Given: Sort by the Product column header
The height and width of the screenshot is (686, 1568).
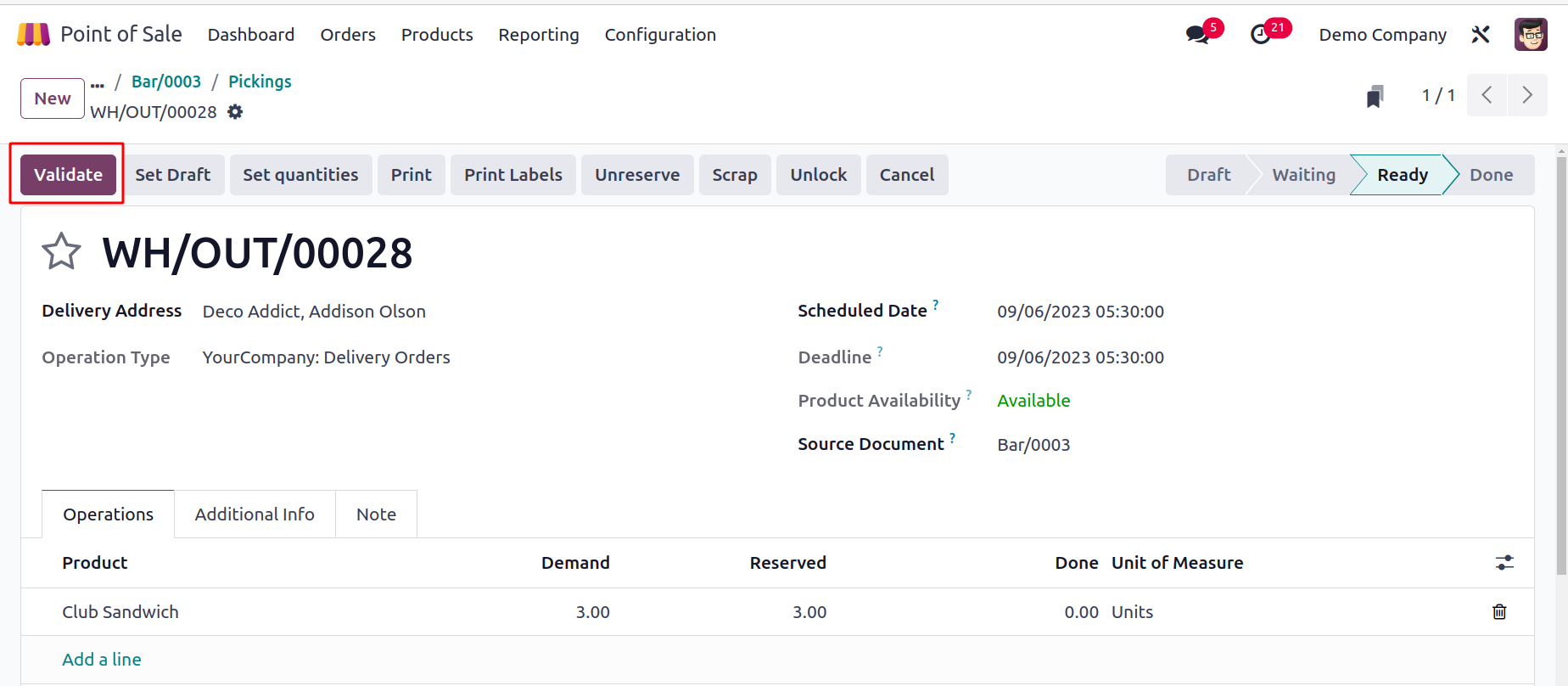Looking at the screenshot, I should (95, 563).
